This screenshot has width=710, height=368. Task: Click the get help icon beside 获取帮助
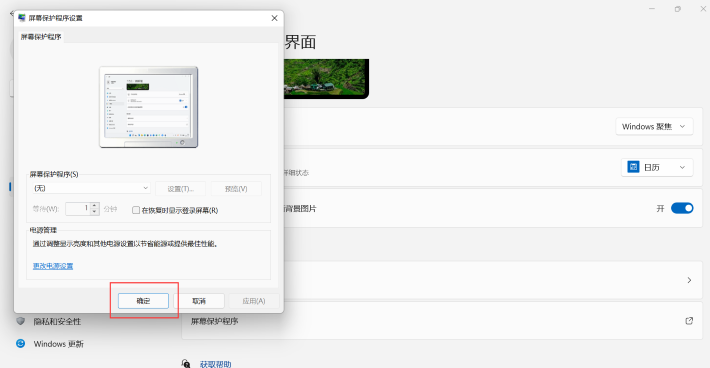[x=186, y=363]
